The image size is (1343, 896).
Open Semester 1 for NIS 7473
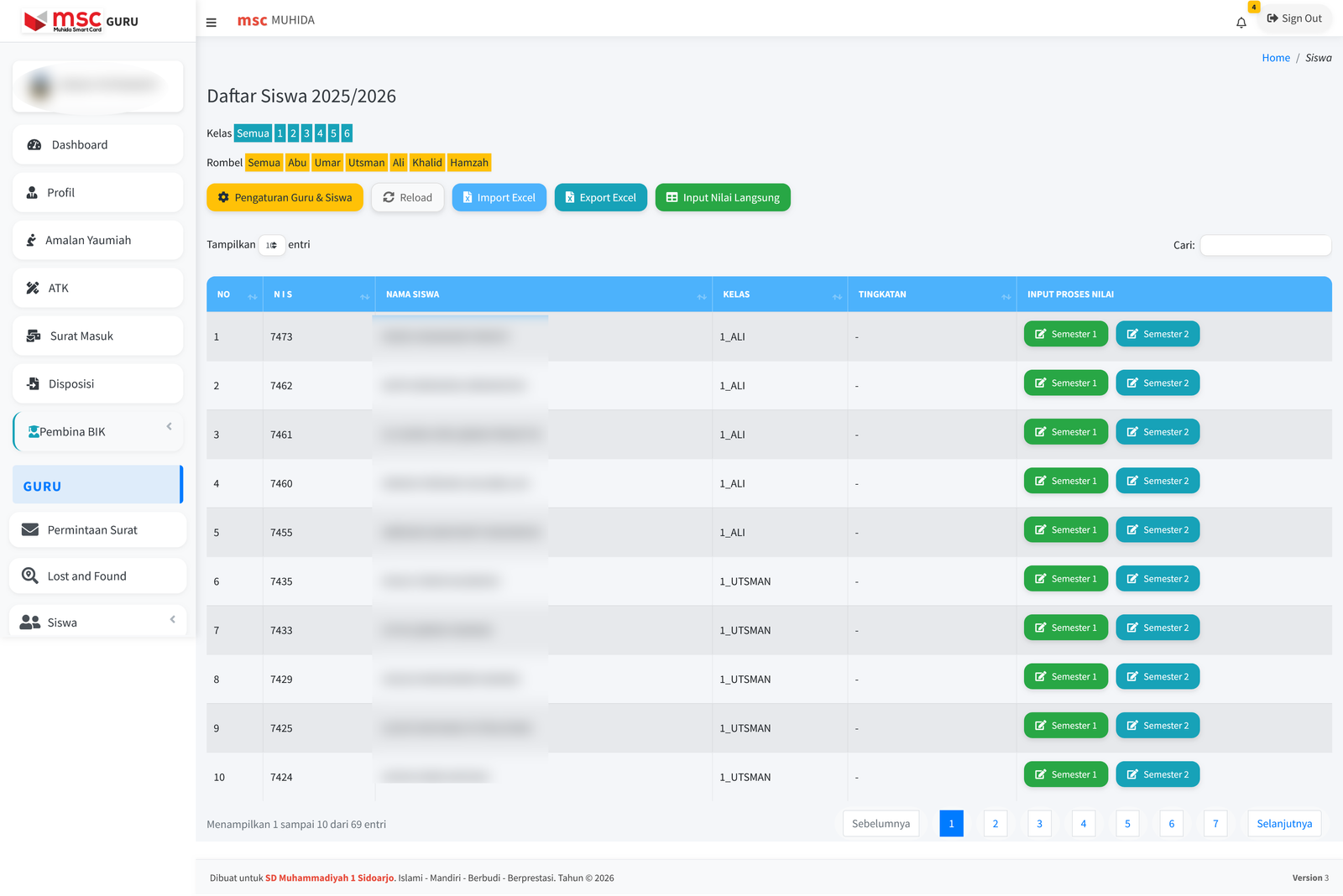(1065, 334)
